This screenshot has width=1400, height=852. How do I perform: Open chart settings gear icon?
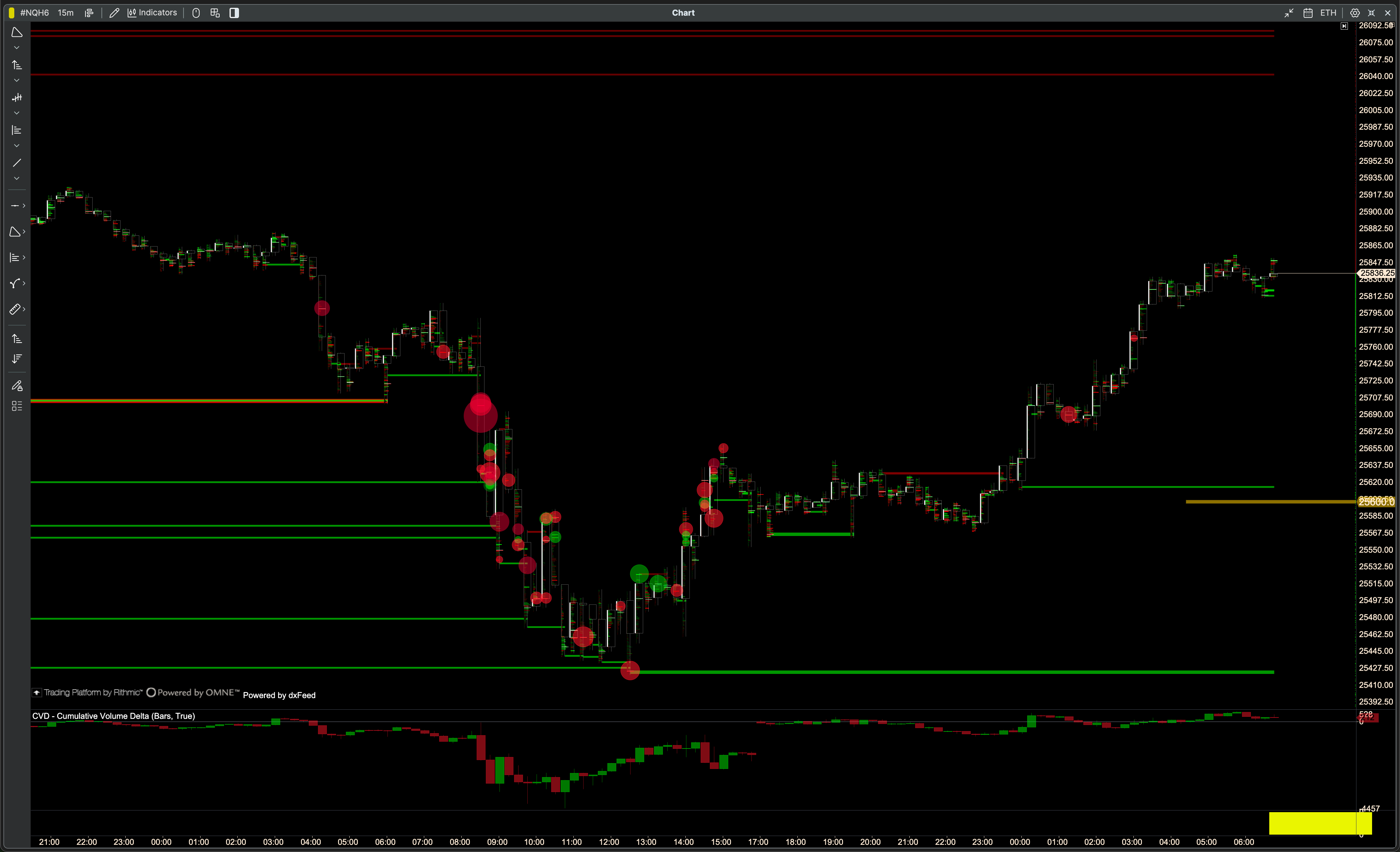(1354, 13)
